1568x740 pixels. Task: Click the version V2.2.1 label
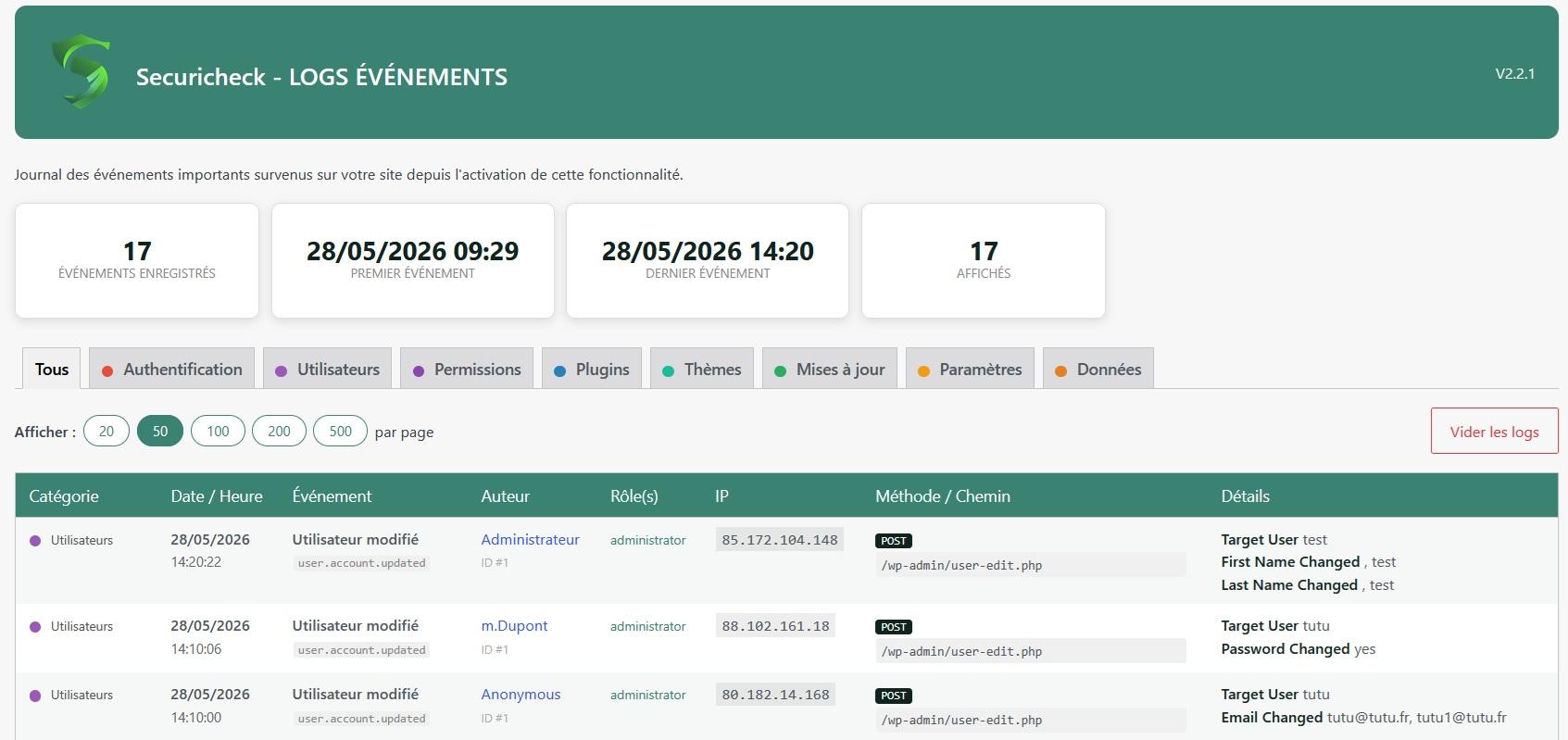pyautogui.click(x=1515, y=73)
